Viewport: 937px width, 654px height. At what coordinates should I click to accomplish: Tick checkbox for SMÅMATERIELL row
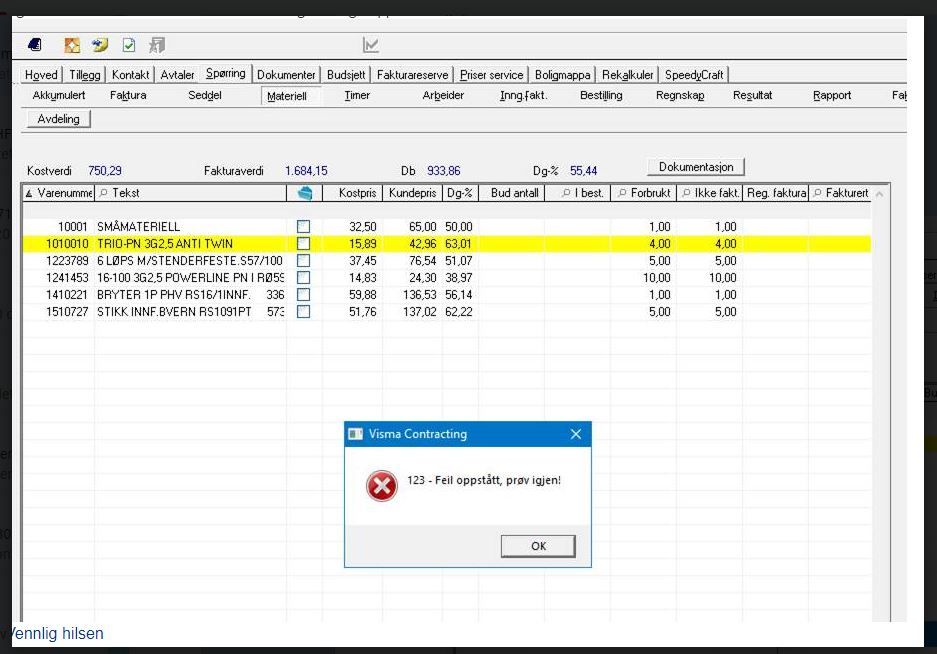(304, 226)
